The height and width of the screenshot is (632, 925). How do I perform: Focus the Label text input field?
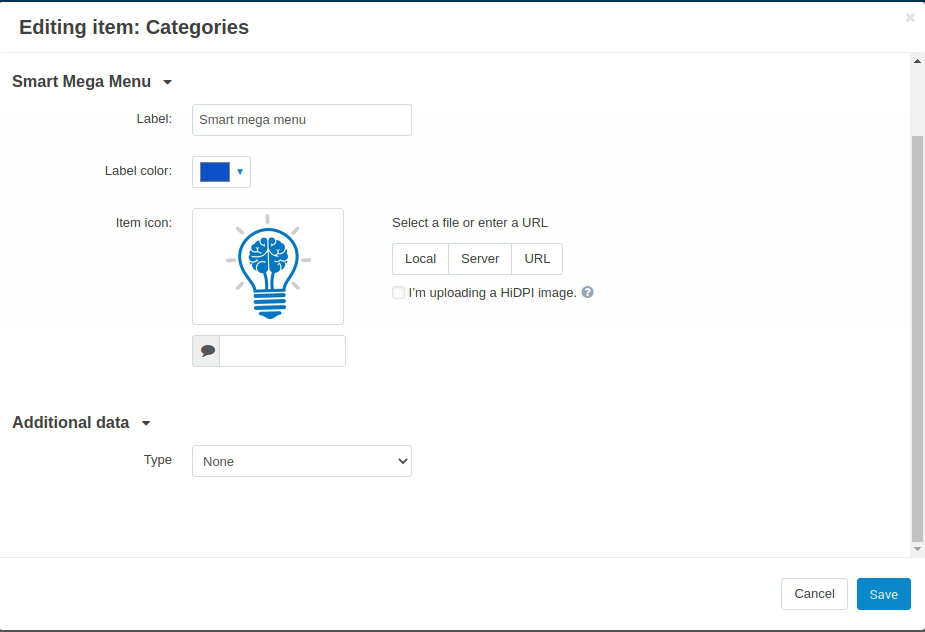(x=302, y=120)
